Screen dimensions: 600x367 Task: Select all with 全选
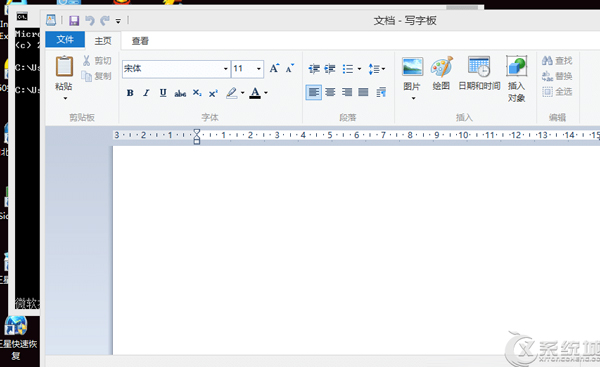557,92
